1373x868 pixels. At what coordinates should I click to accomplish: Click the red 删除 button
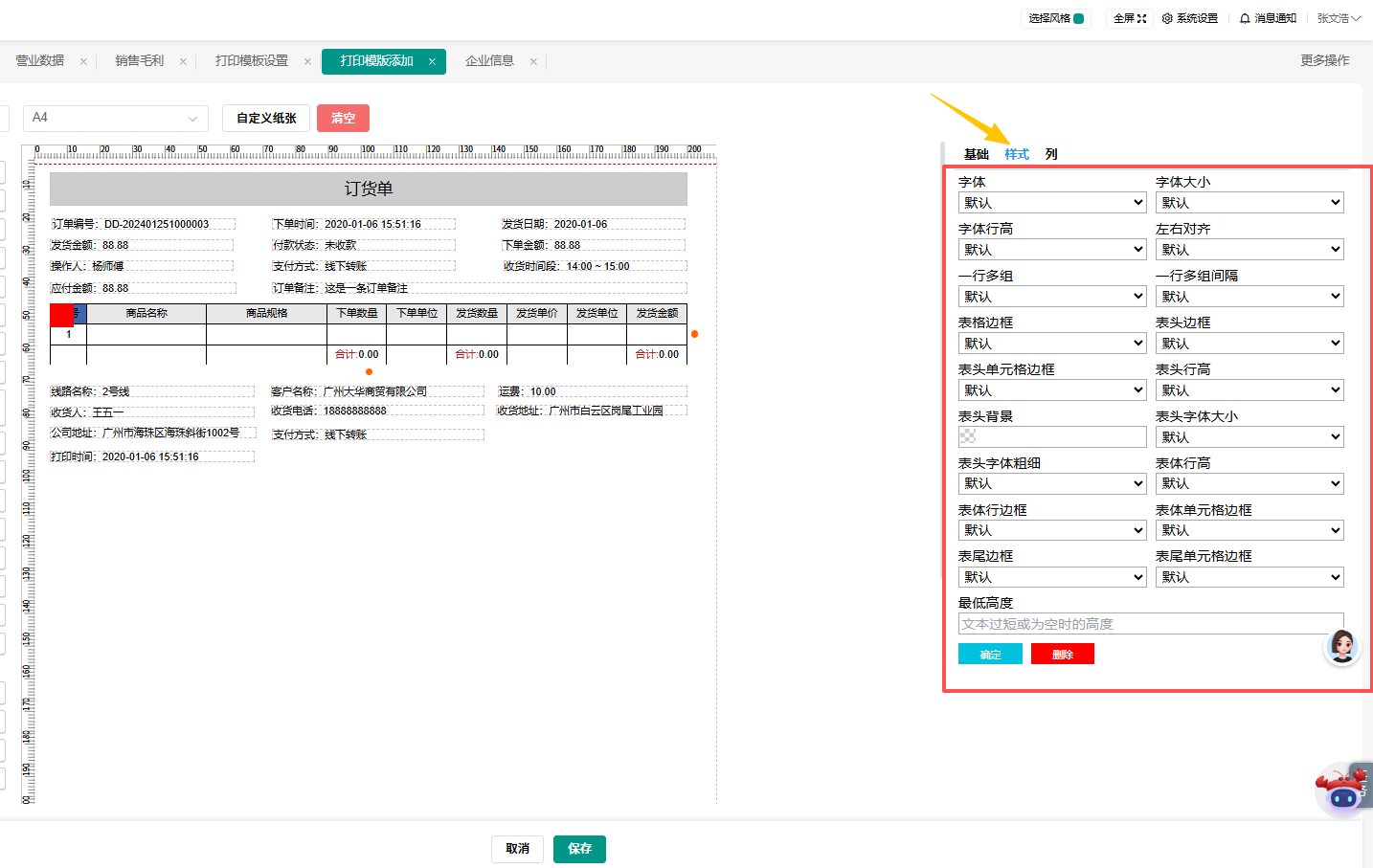1063,654
